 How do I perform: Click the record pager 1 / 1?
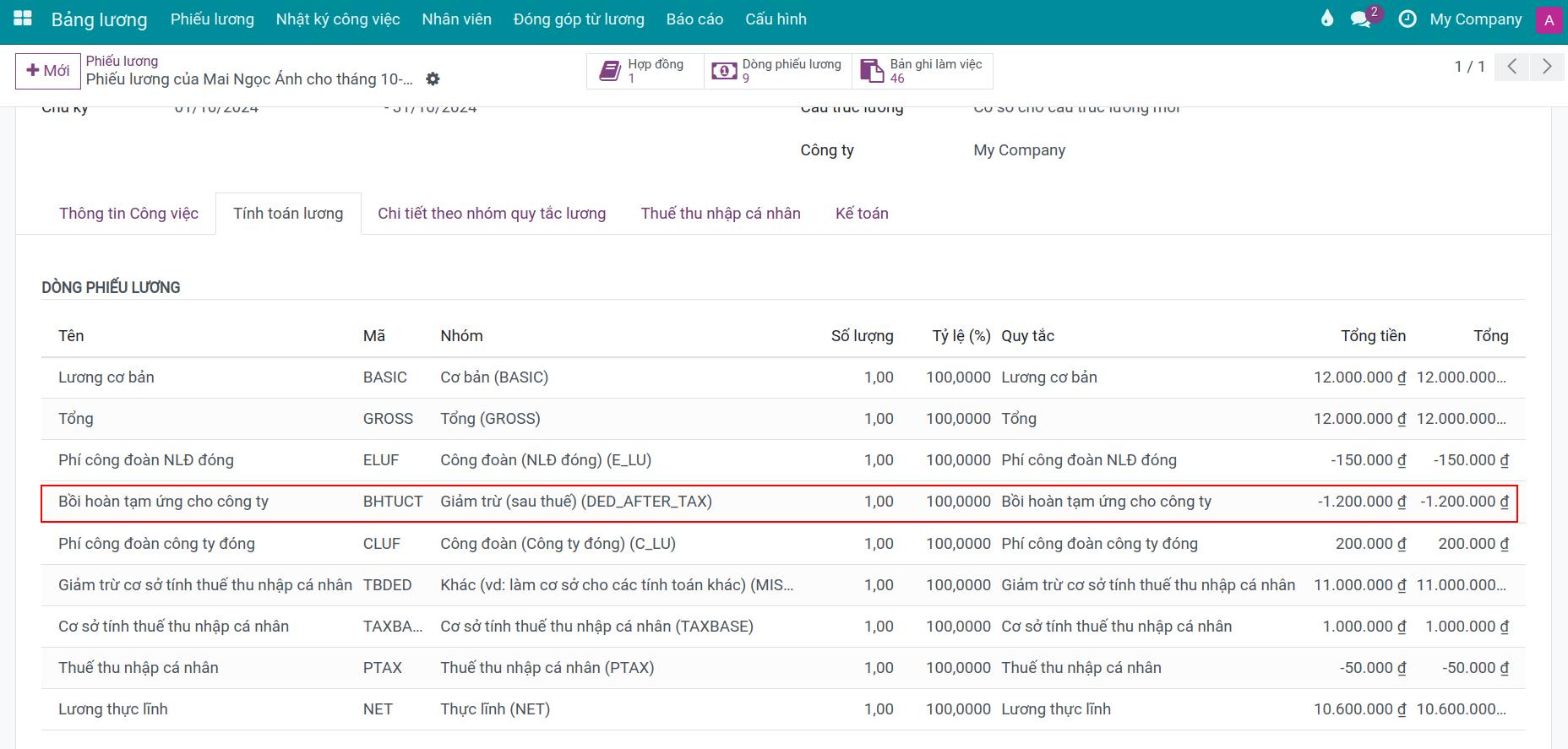pos(1469,67)
